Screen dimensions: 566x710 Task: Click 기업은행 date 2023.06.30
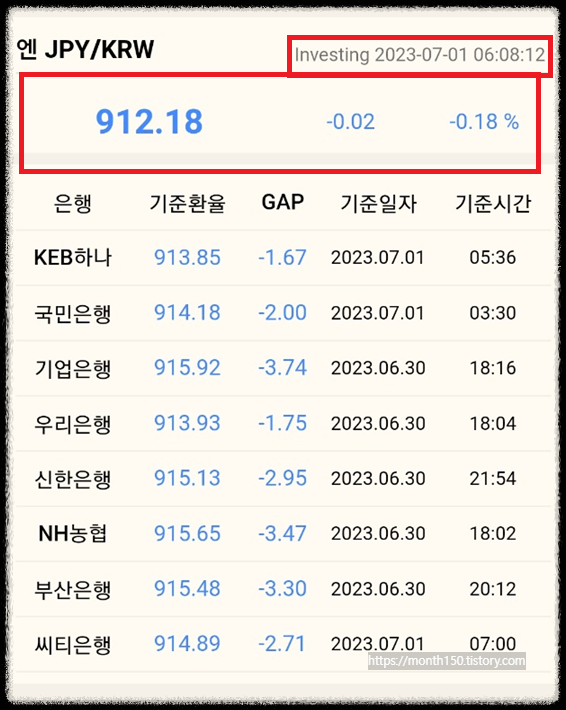(378, 368)
